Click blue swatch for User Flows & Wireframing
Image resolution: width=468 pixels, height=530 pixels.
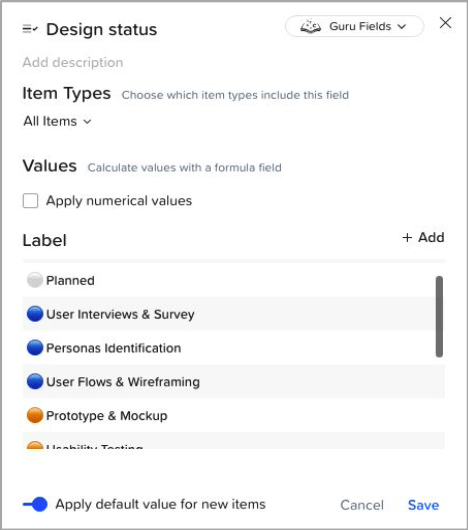point(35,381)
